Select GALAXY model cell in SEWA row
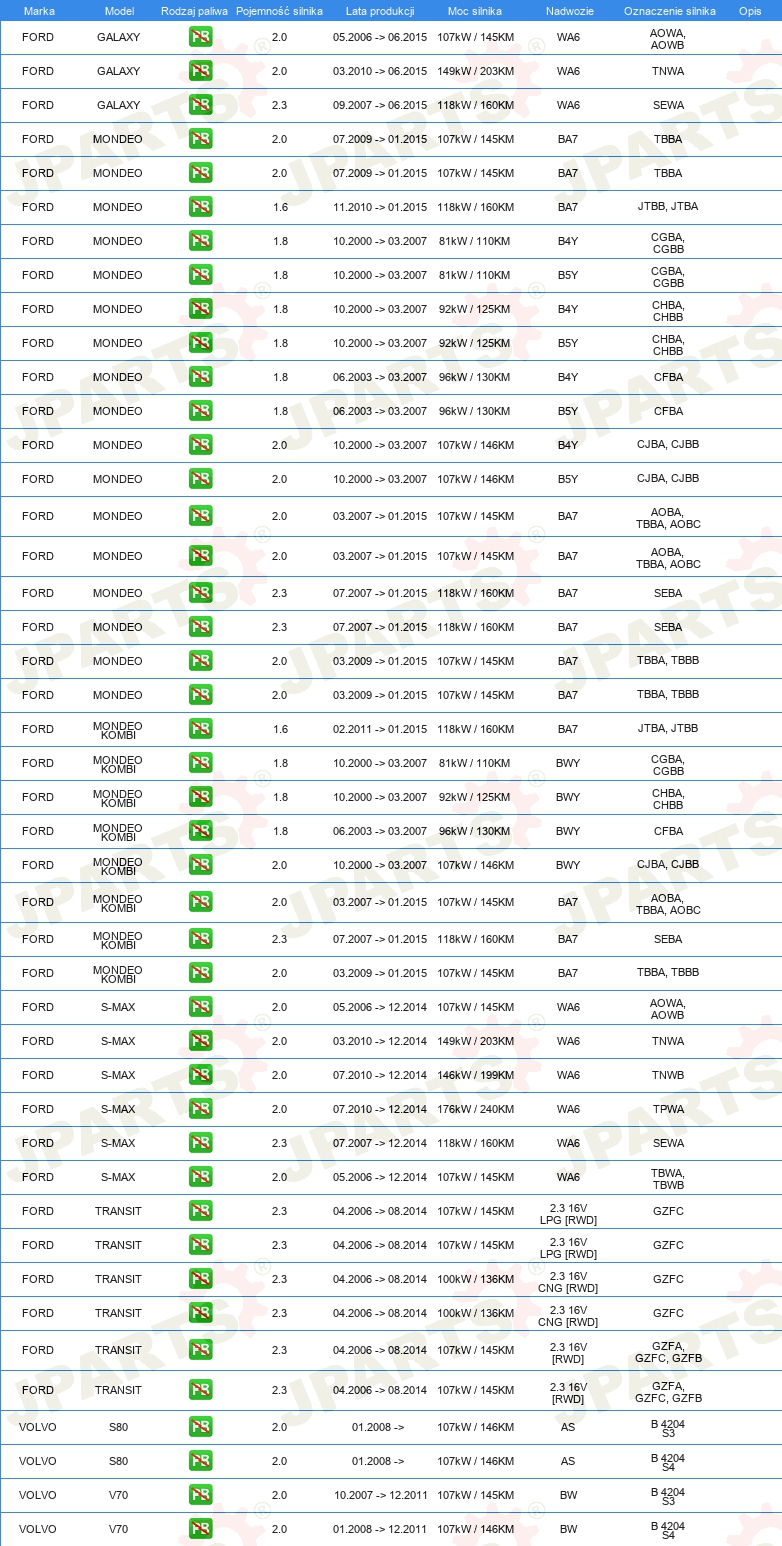Screen dimensions: 782x1546 click(x=119, y=105)
